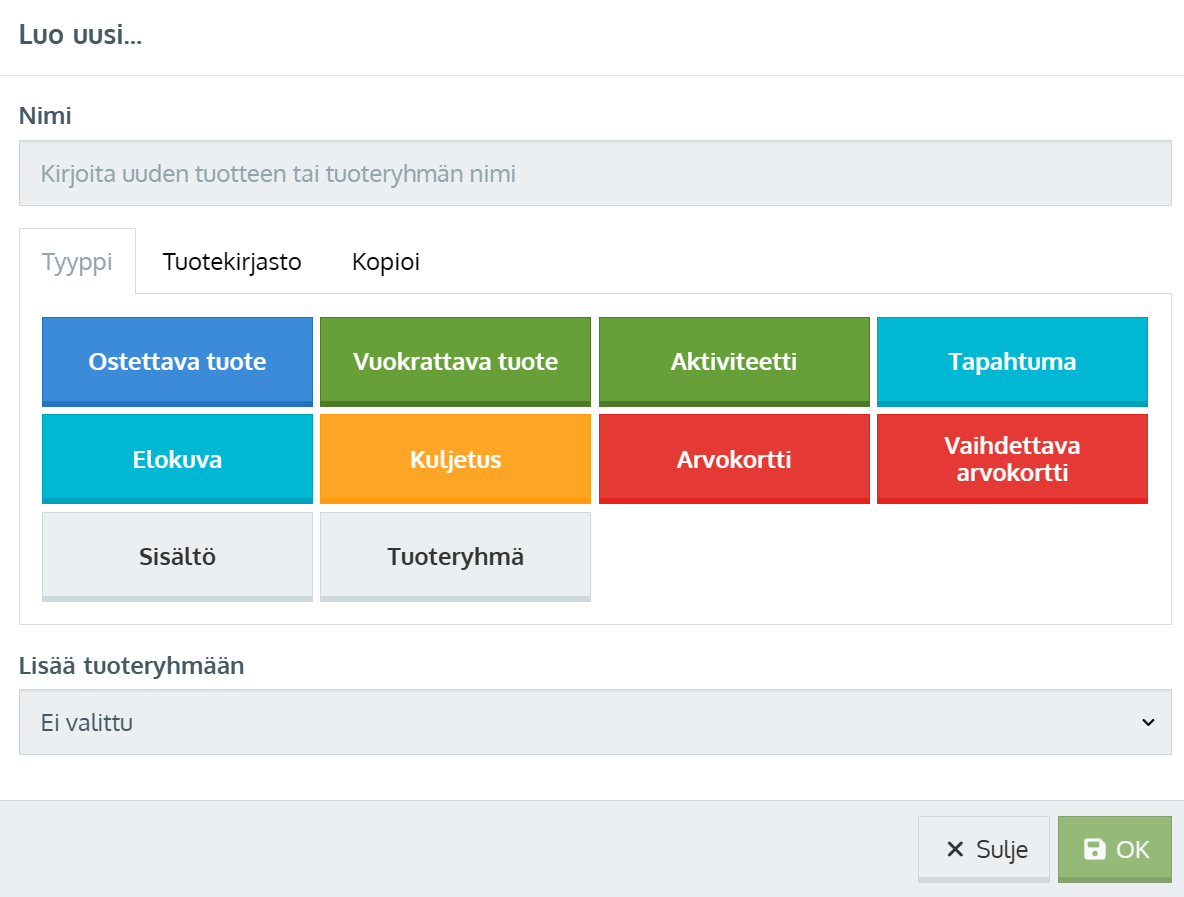Viewport: 1184px width, 897px height.
Task: Open the Lisää tuoteryhmään dropdown
Action: pos(595,722)
